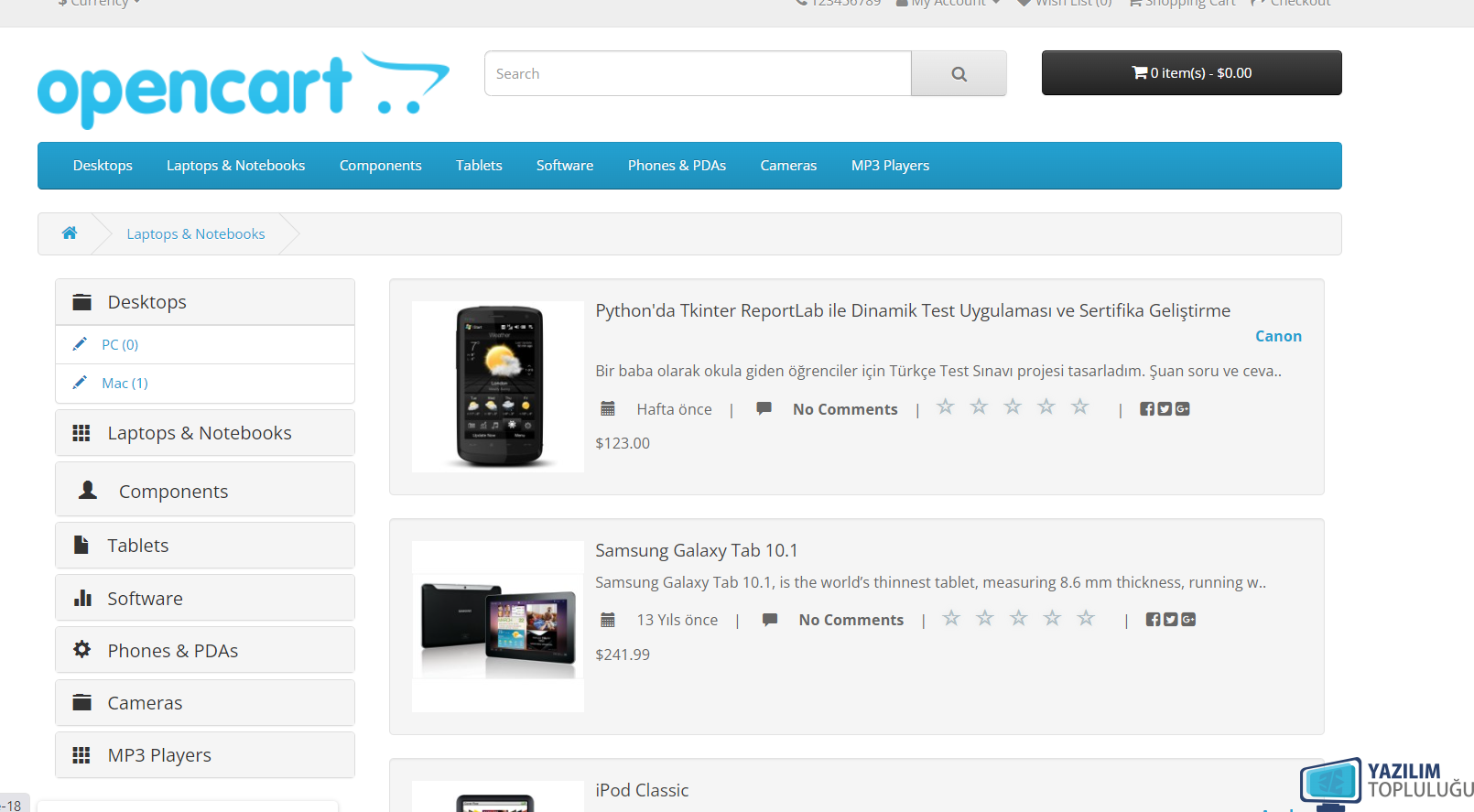Click Laptops & Notebooks breadcrumb link
The height and width of the screenshot is (812, 1474).
click(196, 234)
